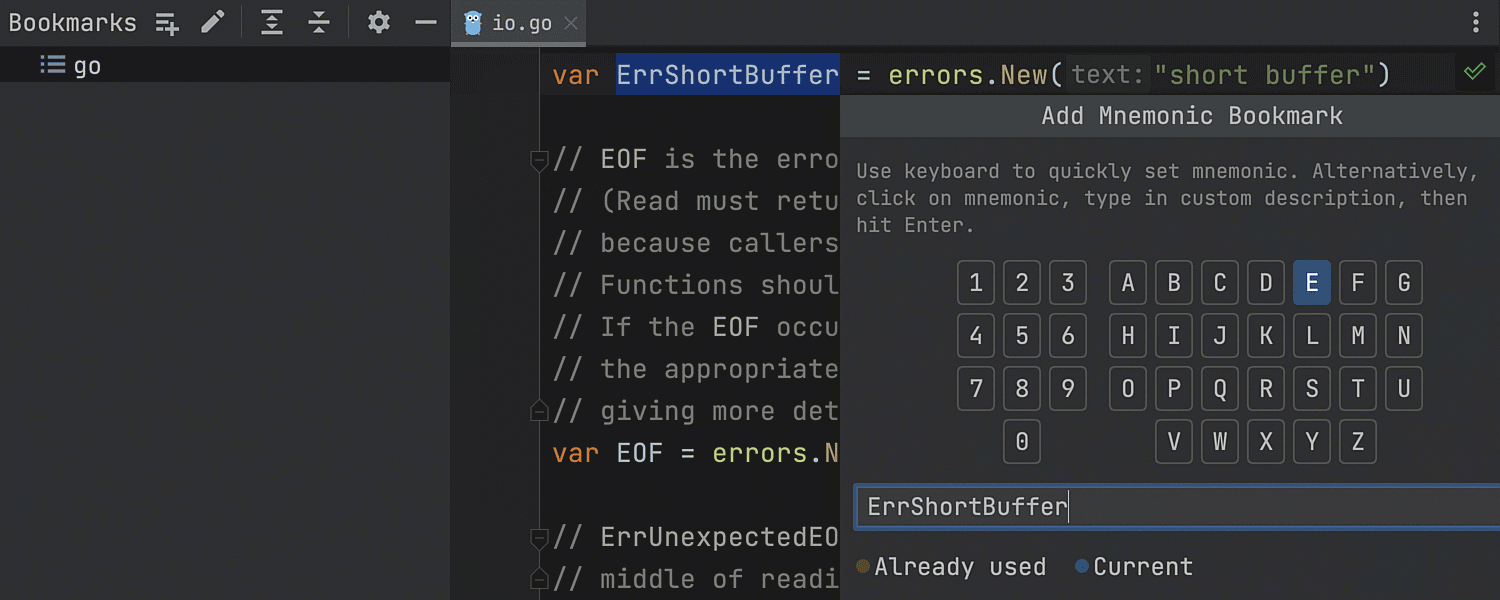Collapse All bookmarks in the toolbar
This screenshot has width=1500, height=600.
point(319,23)
